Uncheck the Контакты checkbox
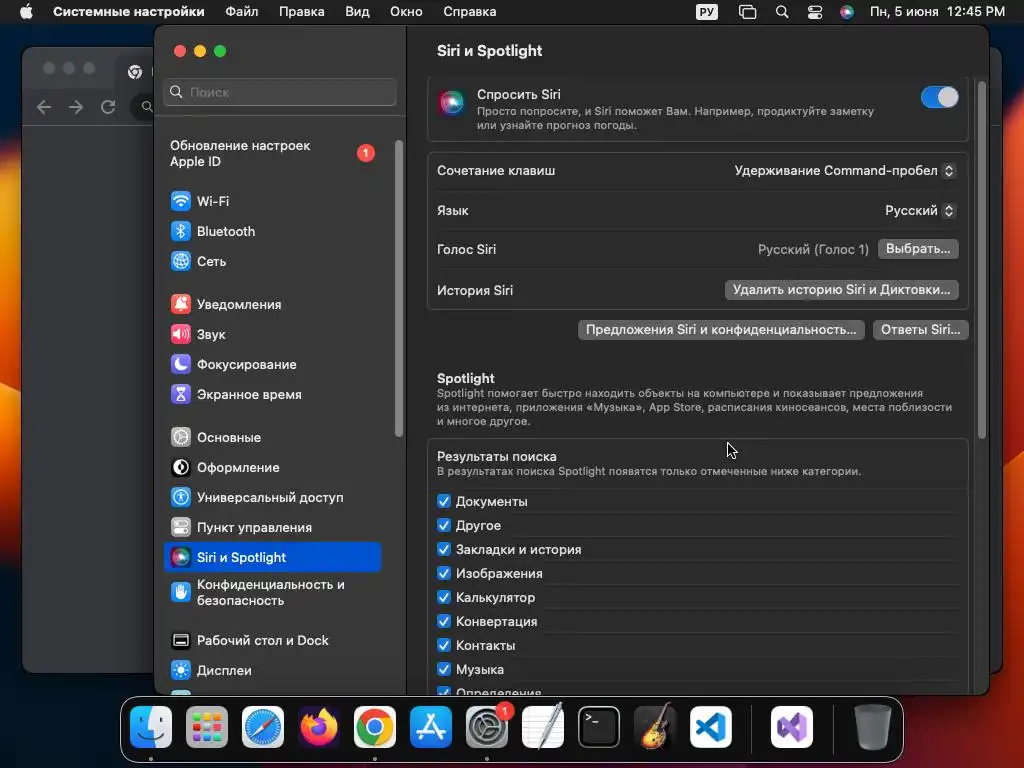This screenshot has width=1024, height=768. 444,645
